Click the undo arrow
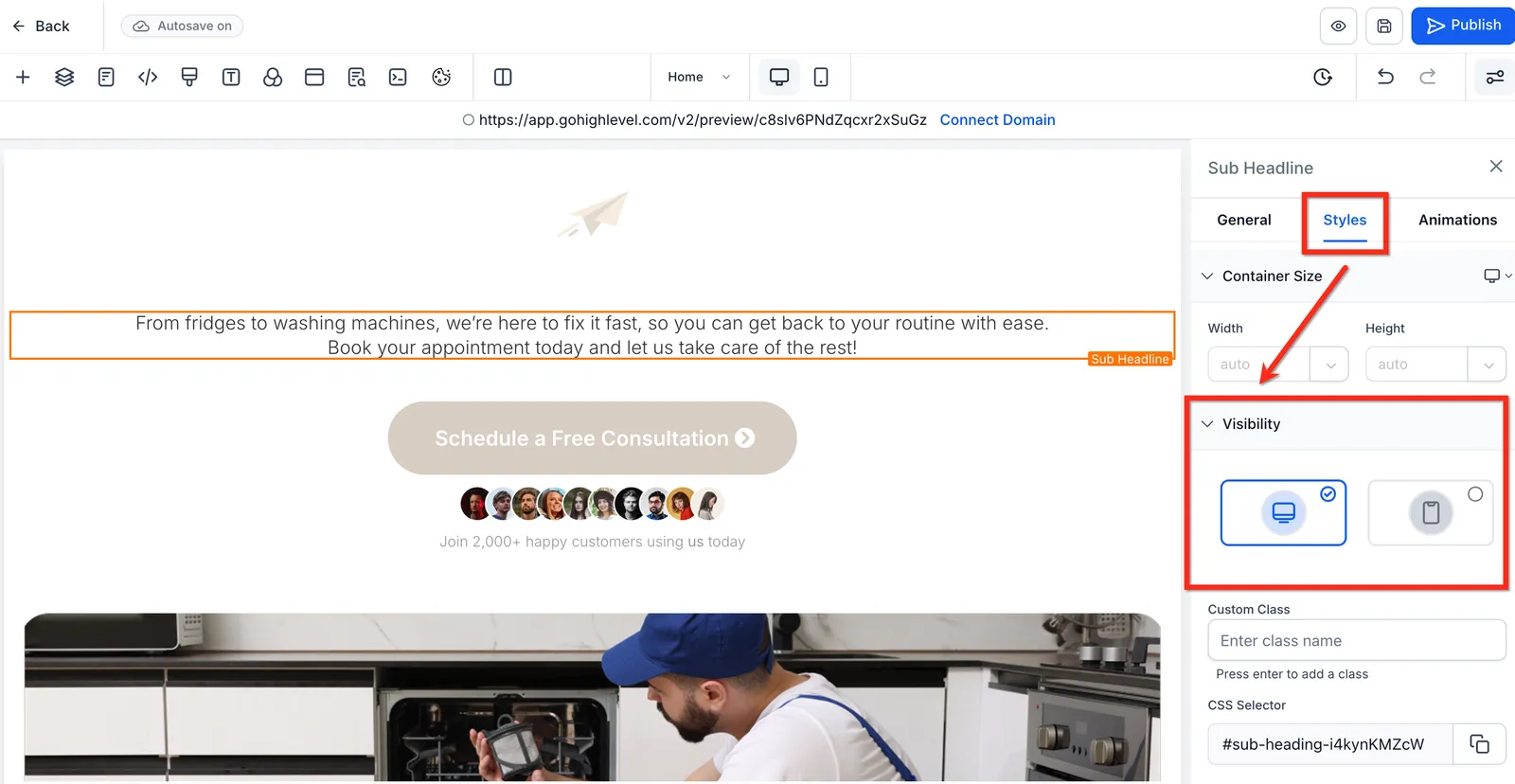The image size is (1515, 784). 1385,77
